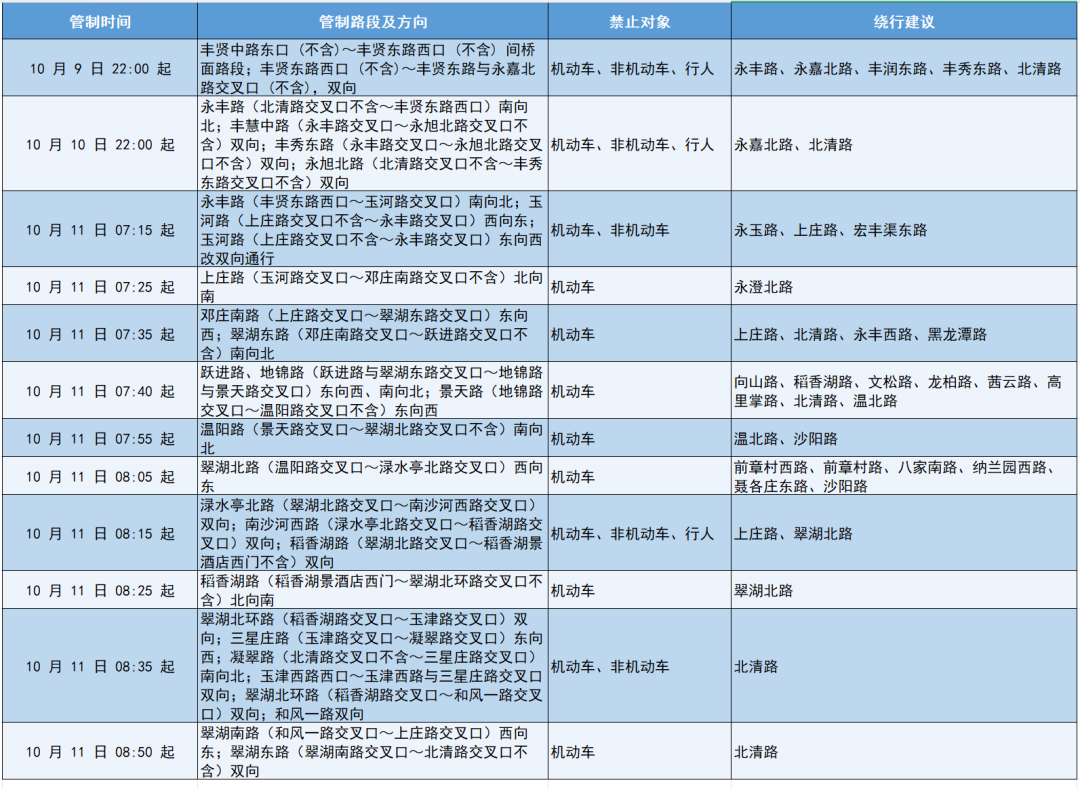Click the detour cell 温北路、沙阳路
The height and width of the screenshot is (789, 1080).
point(904,439)
